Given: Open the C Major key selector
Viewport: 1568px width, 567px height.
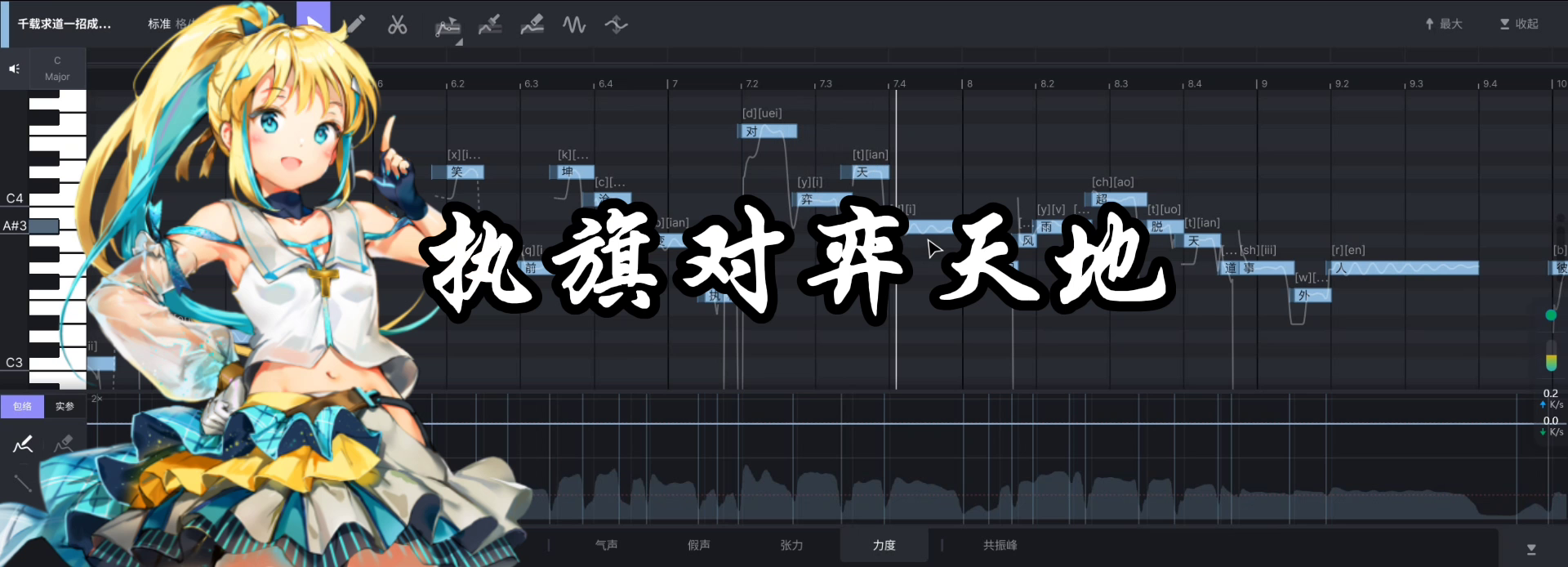Looking at the screenshot, I should [x=57, y=69].
